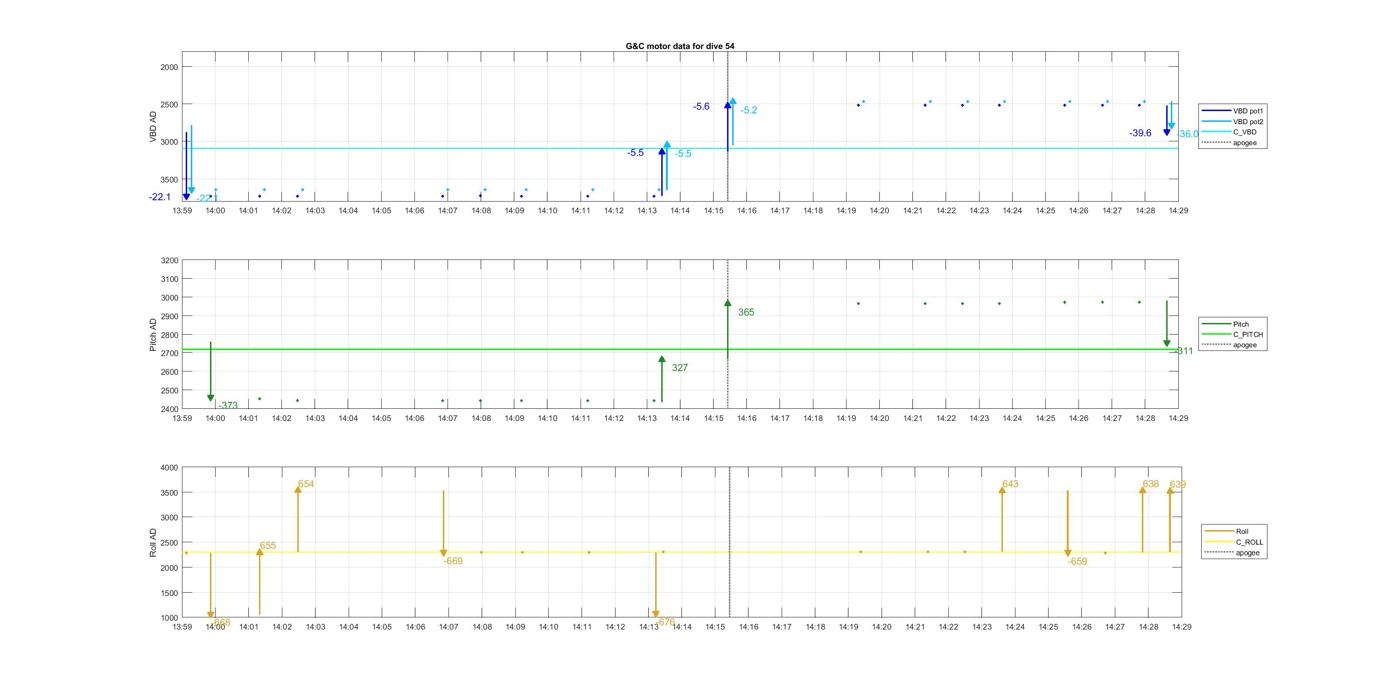
Task: Click the "-5.6" VBD annotation
Action: (x=701, y=106)
